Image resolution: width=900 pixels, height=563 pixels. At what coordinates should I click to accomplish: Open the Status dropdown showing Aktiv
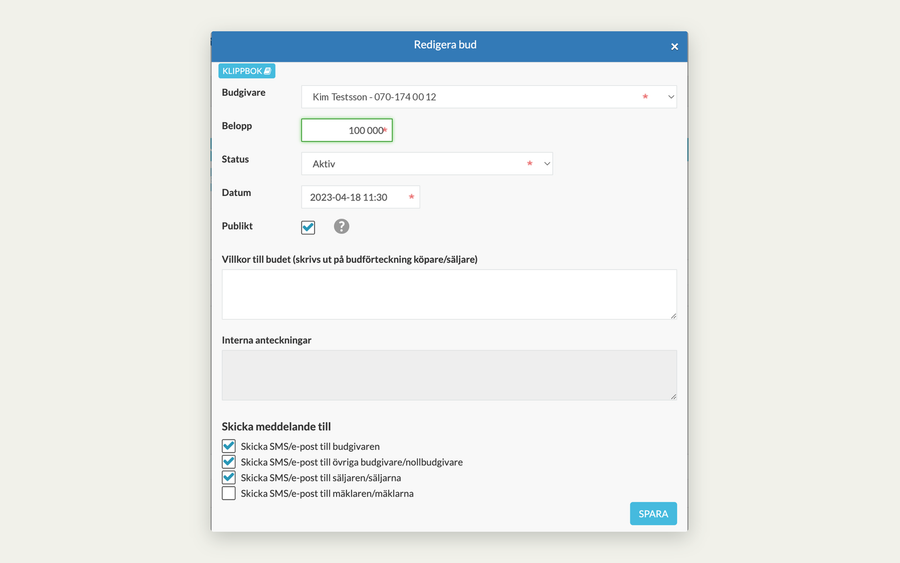click(x=426, y=164)
